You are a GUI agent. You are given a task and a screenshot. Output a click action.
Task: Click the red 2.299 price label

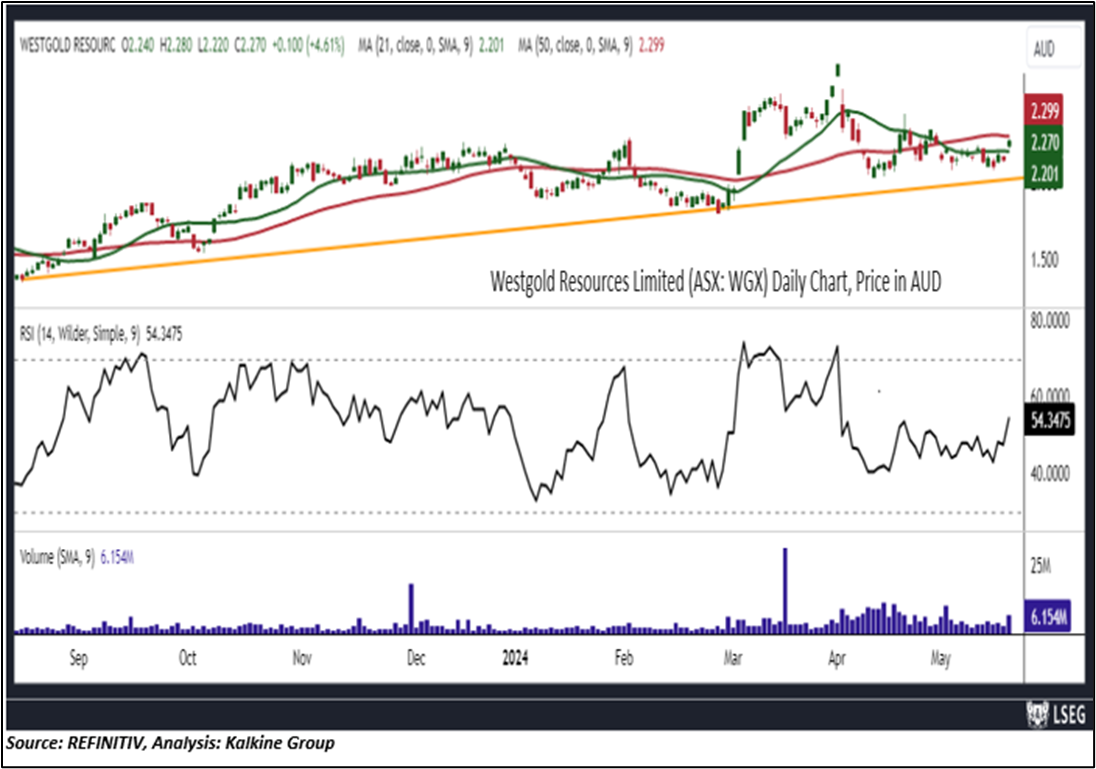1044,110
